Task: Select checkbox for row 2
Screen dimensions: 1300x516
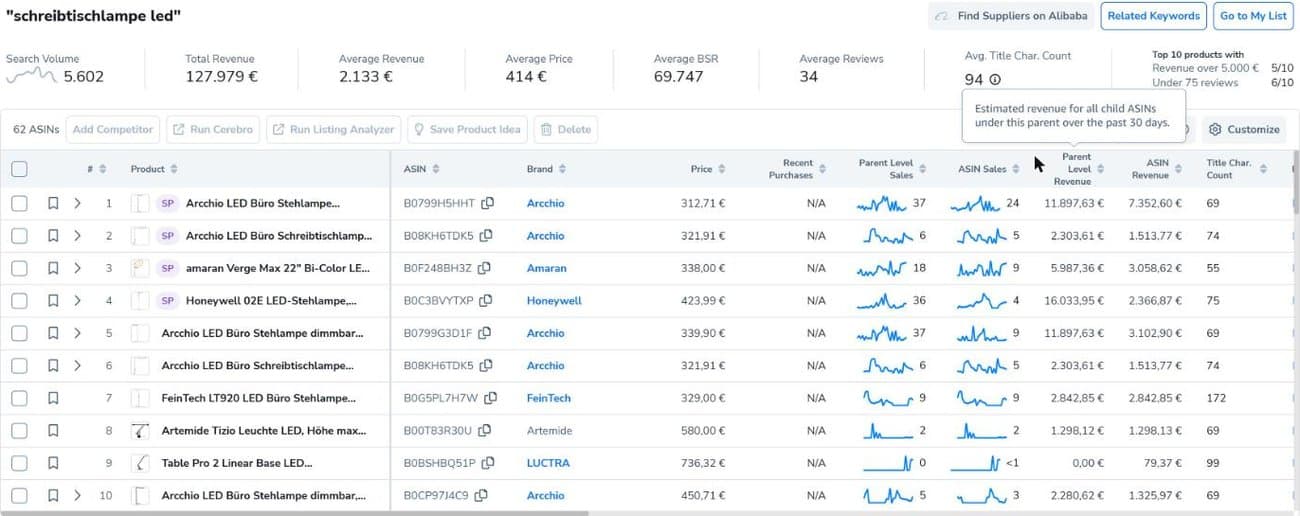Action: coord(19,236)
